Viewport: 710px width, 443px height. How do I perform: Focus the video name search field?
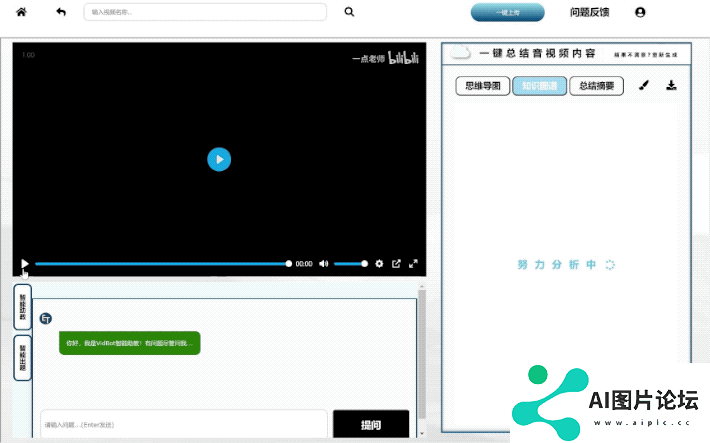click(205, 12)
